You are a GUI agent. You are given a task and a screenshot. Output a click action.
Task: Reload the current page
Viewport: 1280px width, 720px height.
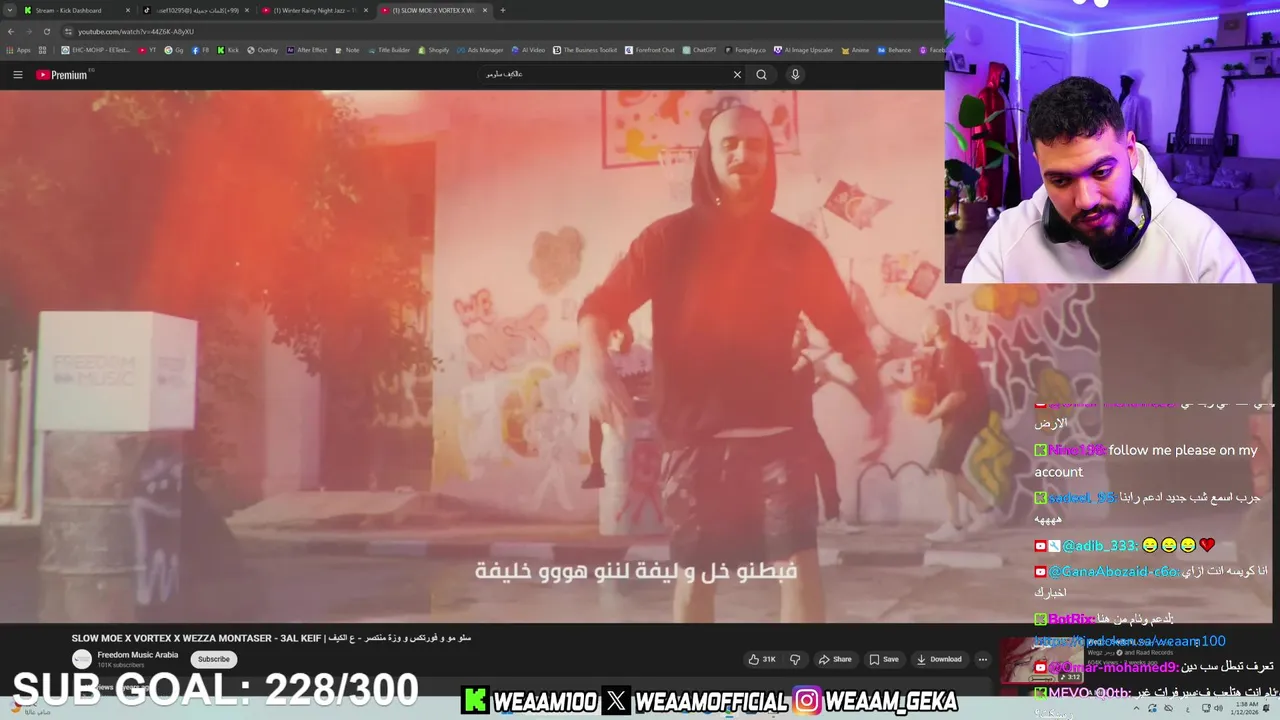[46, 31]
